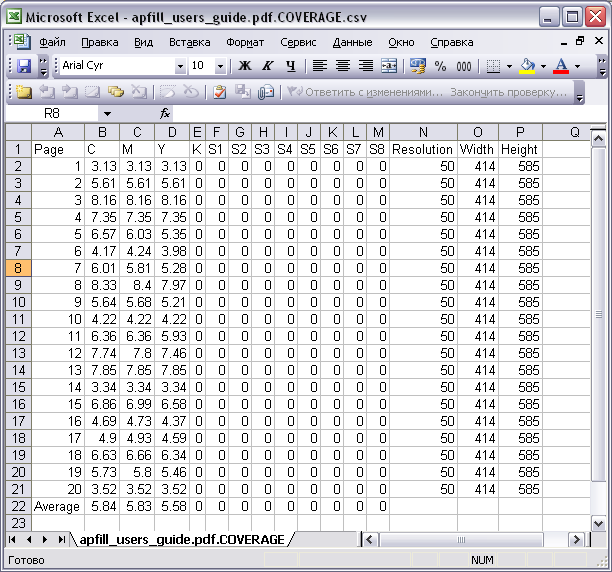Open the Данные menu
612x572 pixels.
tap(352, 42)
